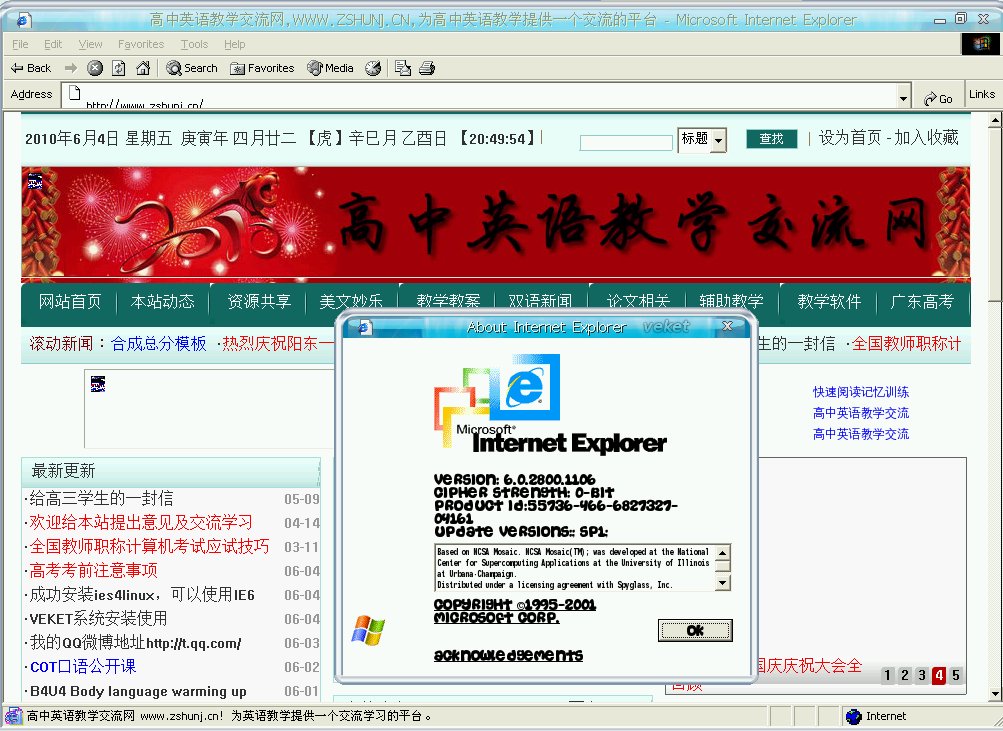This screenshot has height=731, width=1003.
Task: Click the OK button in About dialog
Action: click(695, 631)
